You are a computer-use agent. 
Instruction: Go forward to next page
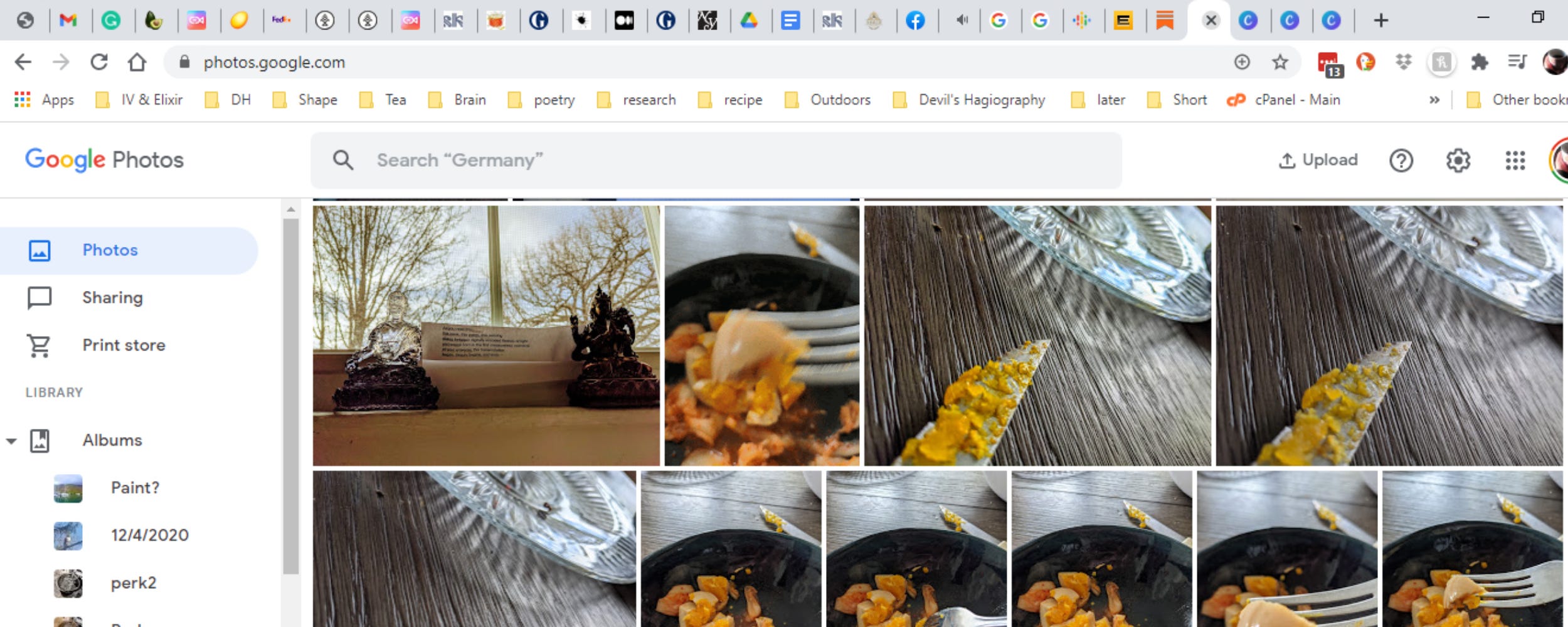tap(61, 62)
